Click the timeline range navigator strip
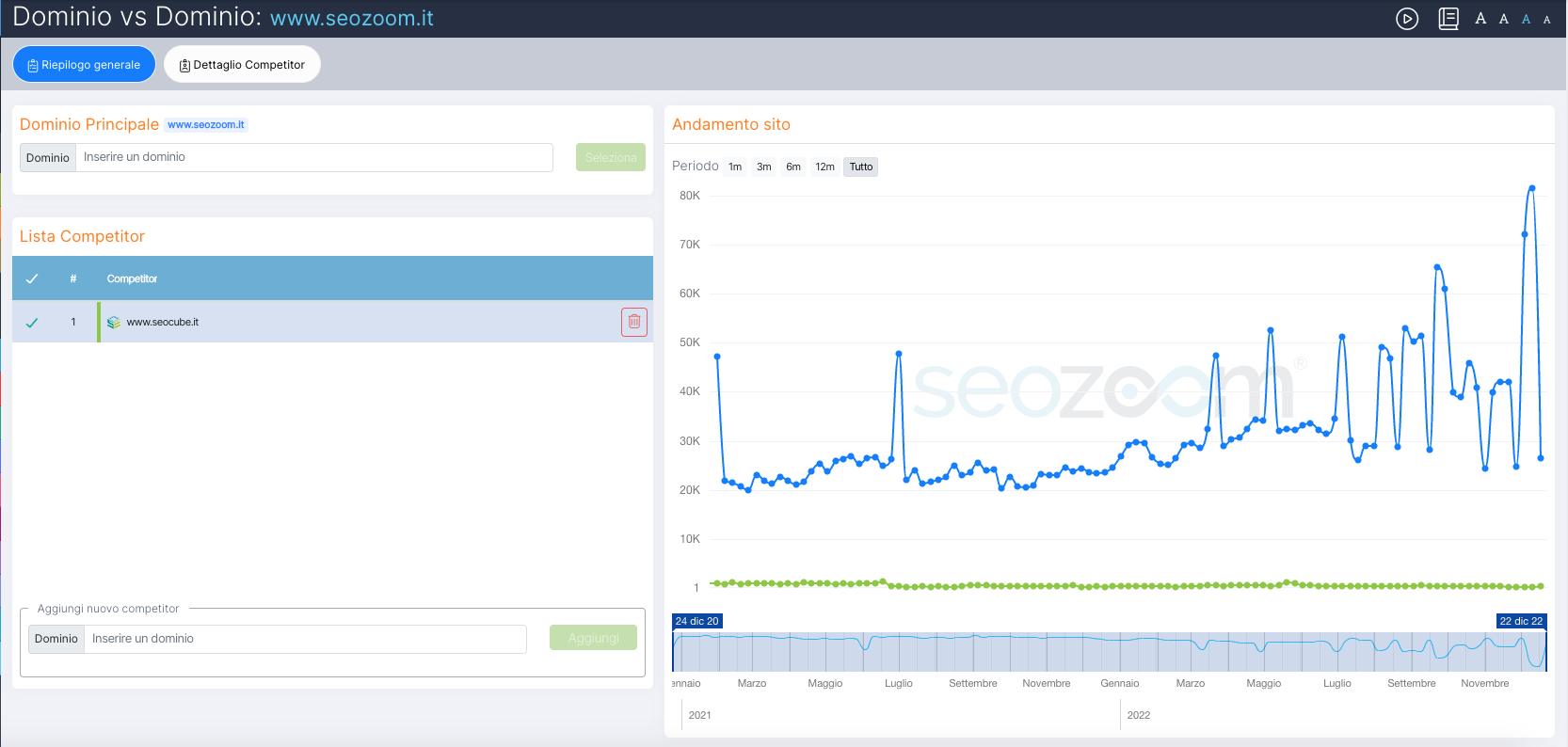Screen dimensions: 1568x747 (1109, 651)
